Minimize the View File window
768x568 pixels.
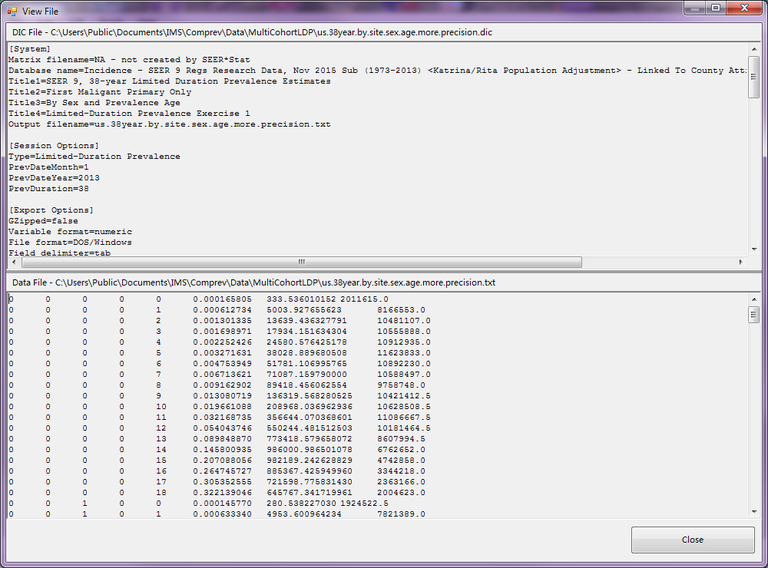coord(692,8)
